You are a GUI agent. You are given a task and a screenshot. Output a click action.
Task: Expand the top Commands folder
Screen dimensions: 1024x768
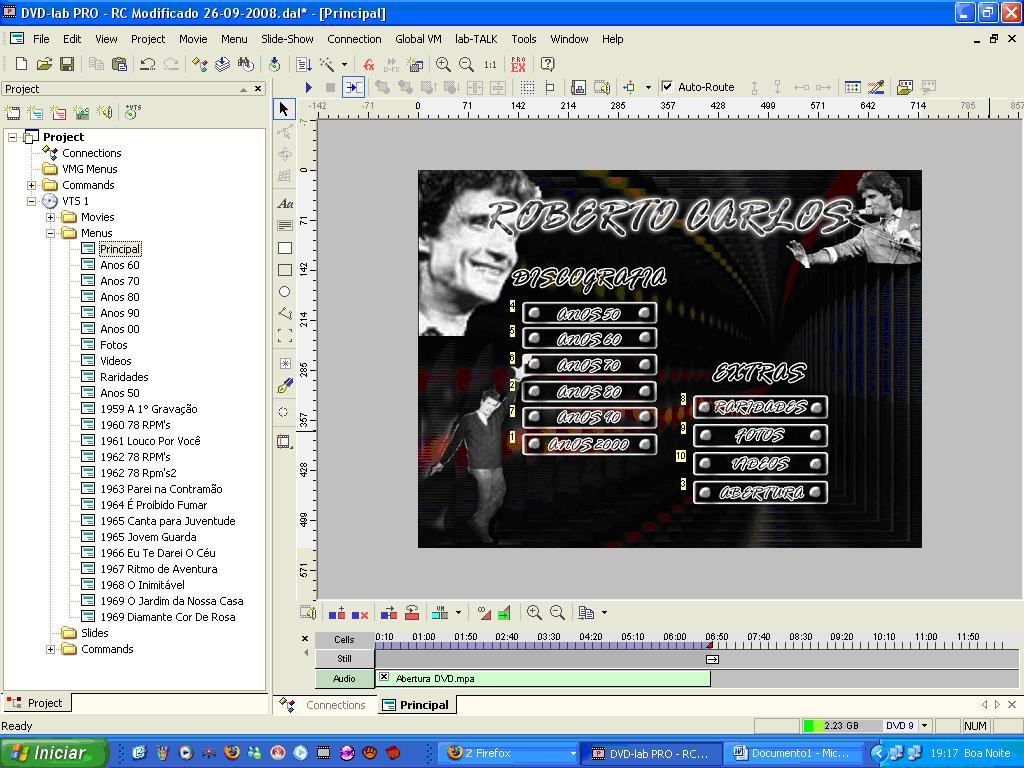click(x=31, y=185)
